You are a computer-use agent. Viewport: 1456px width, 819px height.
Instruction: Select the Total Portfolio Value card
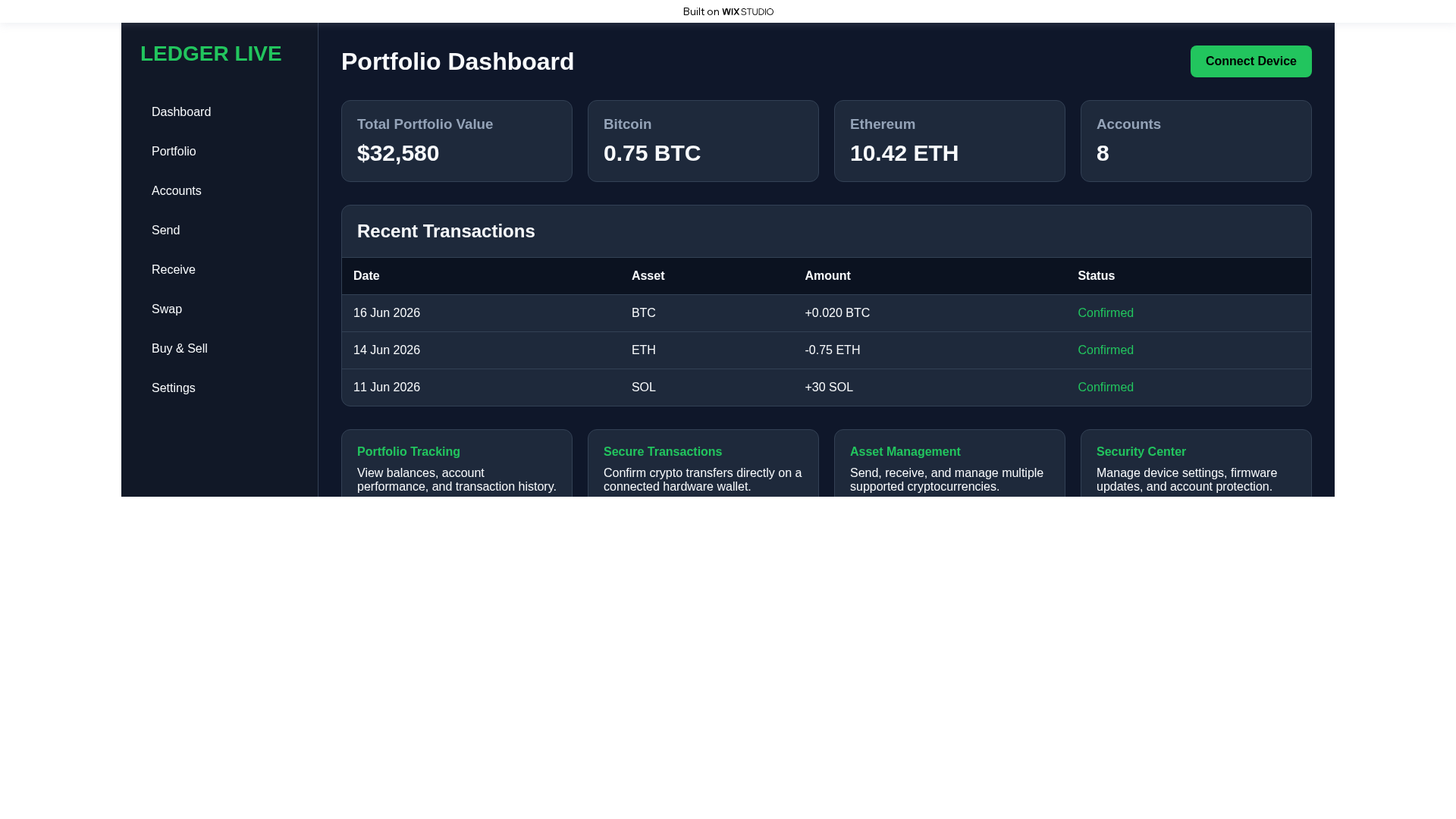457,141
